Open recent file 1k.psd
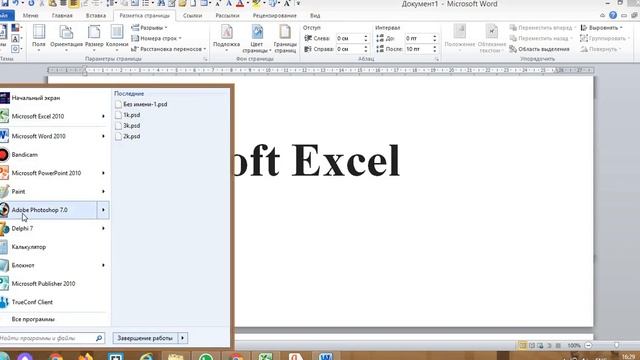The image size is (640, 360). point(128,115)
